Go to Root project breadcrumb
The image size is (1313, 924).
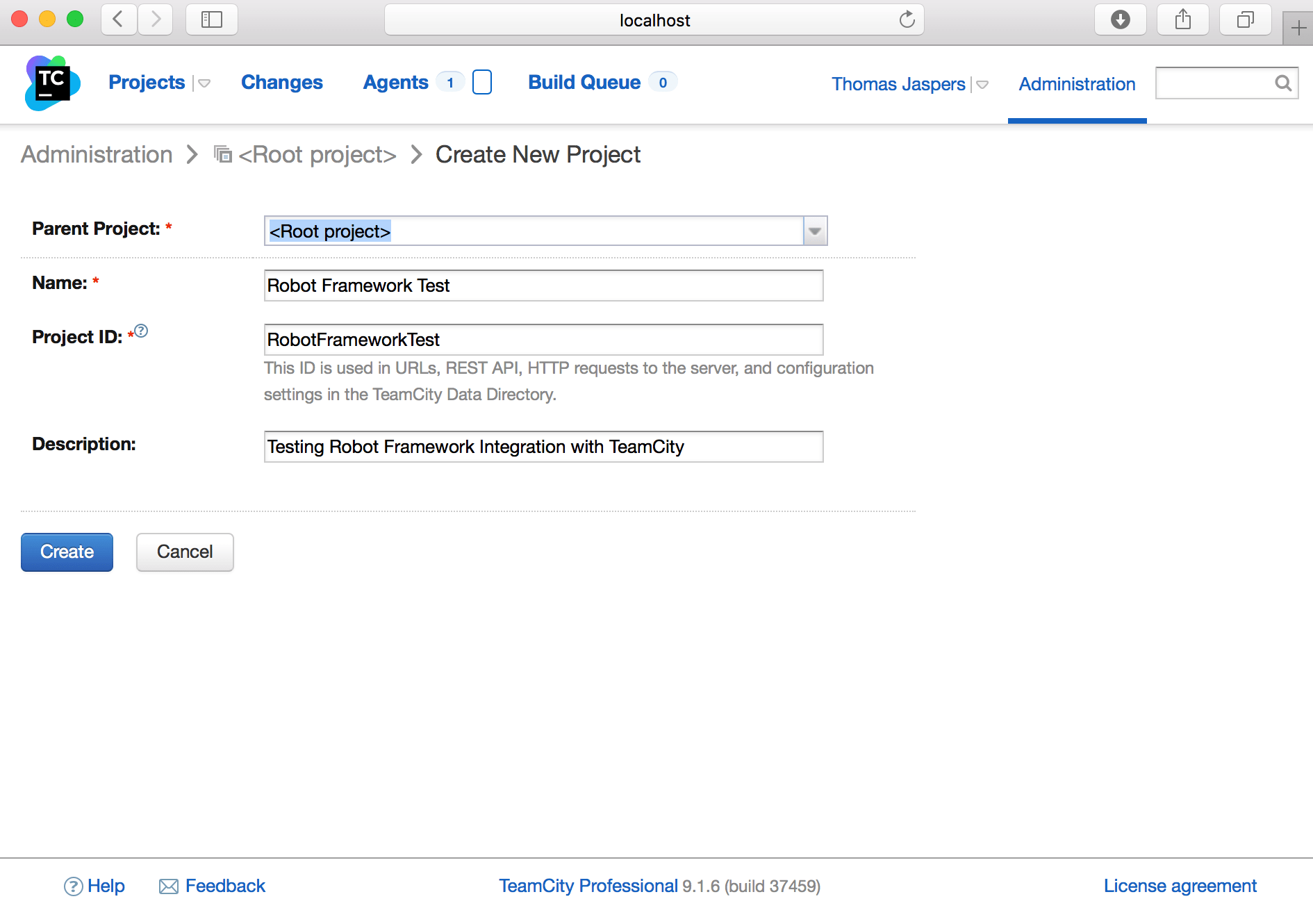pyautogui.click(x=316, y=154)
